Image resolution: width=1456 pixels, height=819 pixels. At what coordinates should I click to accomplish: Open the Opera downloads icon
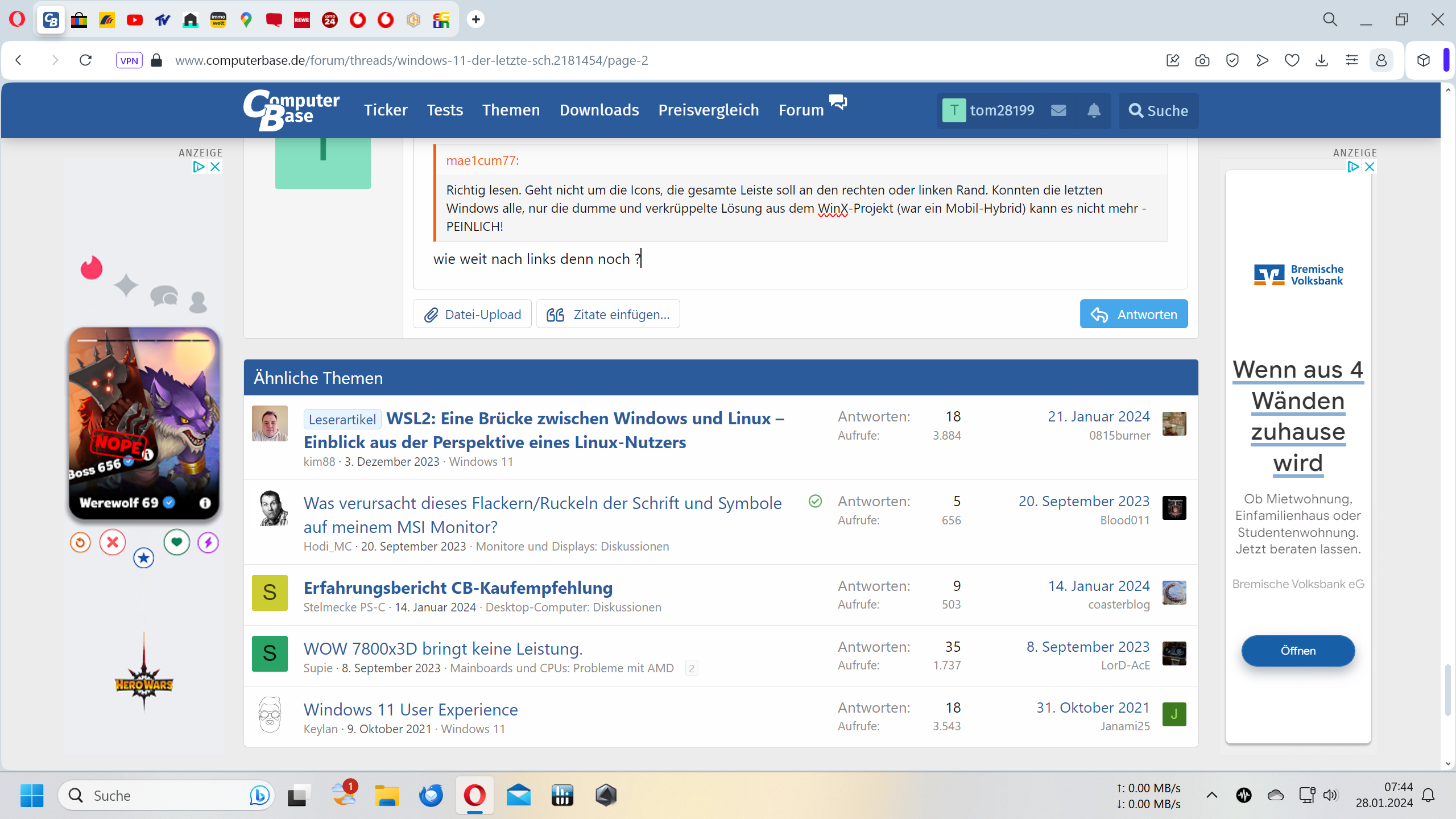click(x=1322, y=60)
